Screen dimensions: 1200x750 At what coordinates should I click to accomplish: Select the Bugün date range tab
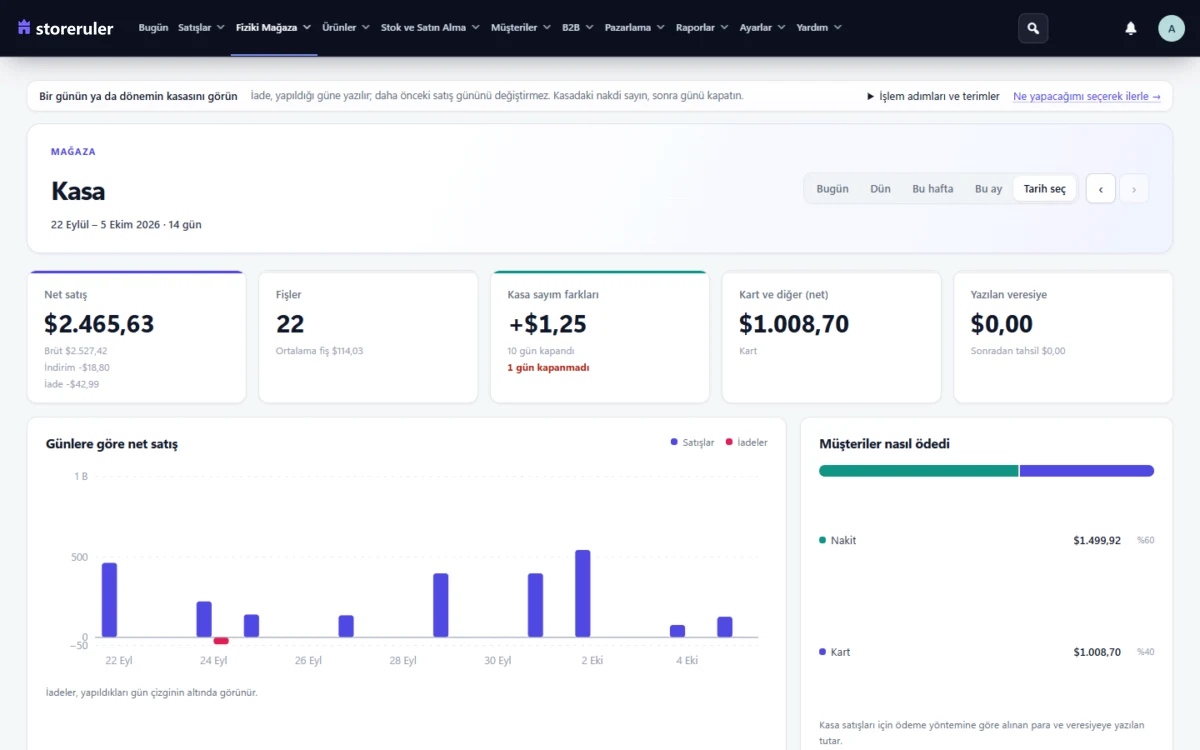[x=832, y=189]
